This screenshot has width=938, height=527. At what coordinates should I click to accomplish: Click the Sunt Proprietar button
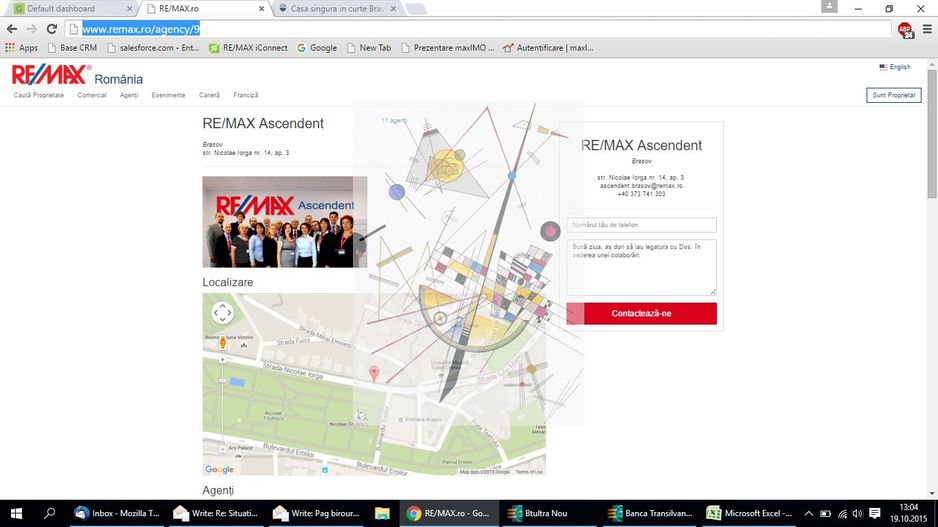(893, 95)
